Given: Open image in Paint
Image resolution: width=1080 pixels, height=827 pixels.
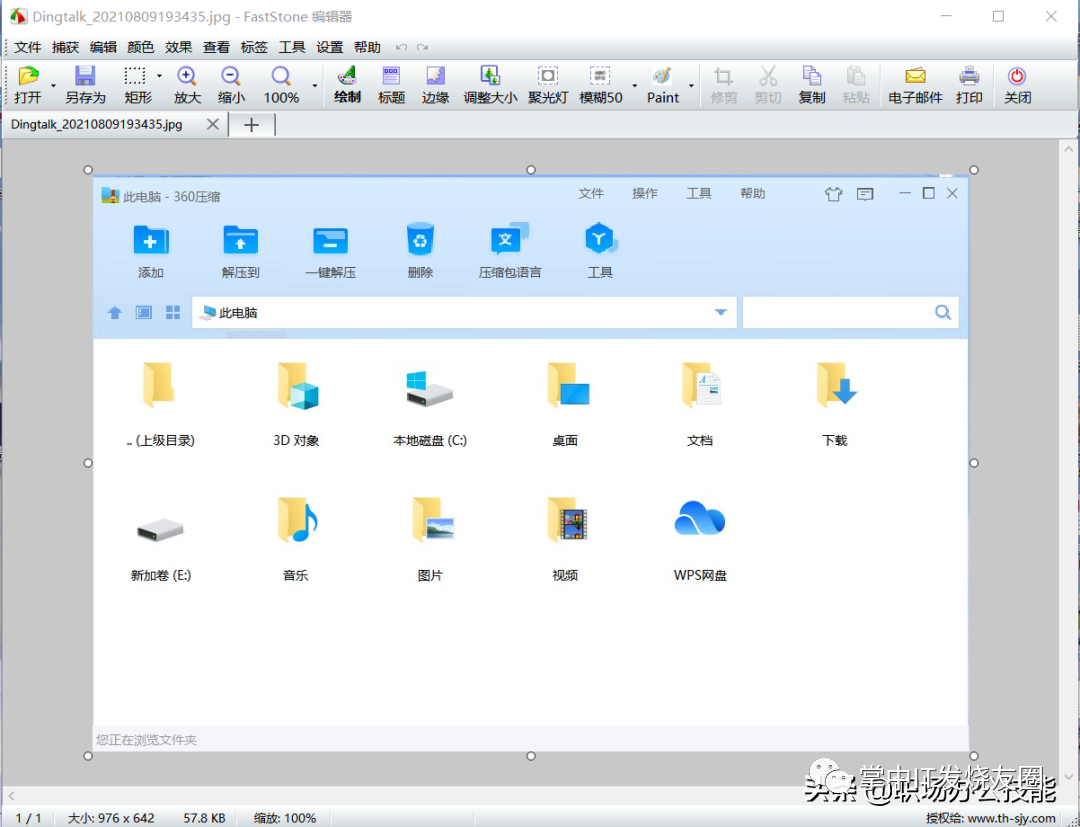Looking at the screenshot, I should (663, 85).
